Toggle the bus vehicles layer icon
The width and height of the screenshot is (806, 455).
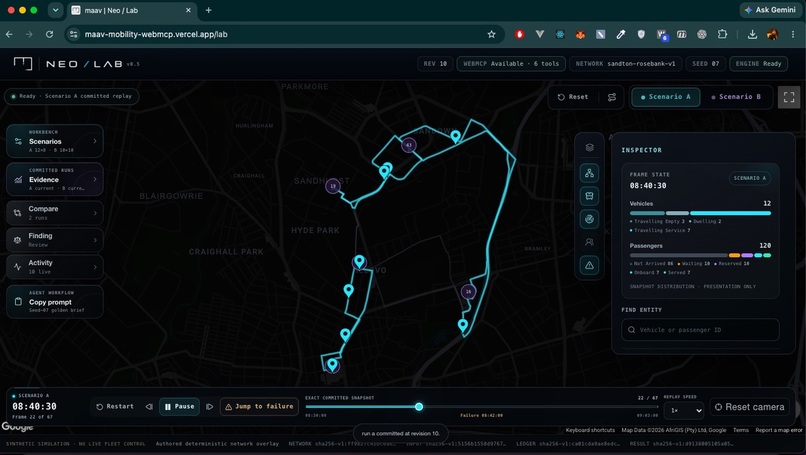589,196
